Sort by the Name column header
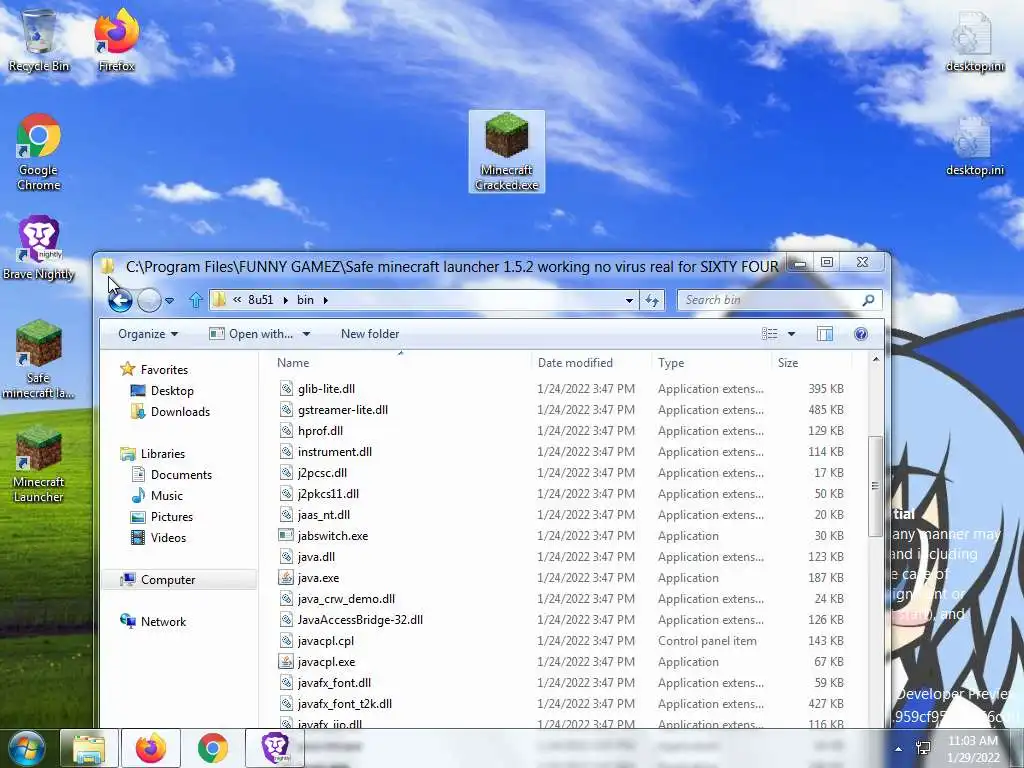Screen dimensions: 1024x768 pos(401,362)
